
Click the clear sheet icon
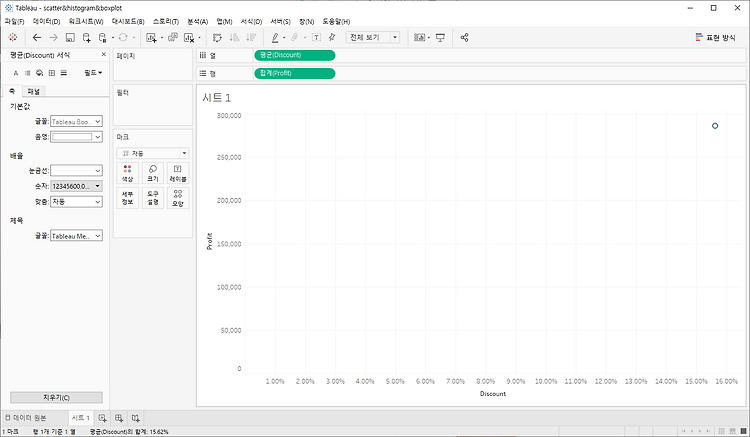pyautogui.click(x=189, y=37)
